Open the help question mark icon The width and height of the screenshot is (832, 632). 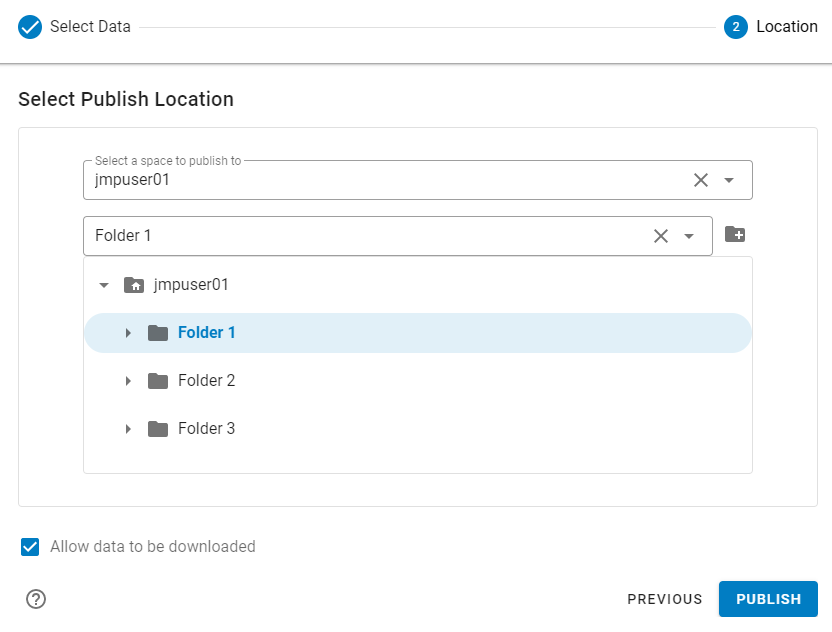(35, 598)
